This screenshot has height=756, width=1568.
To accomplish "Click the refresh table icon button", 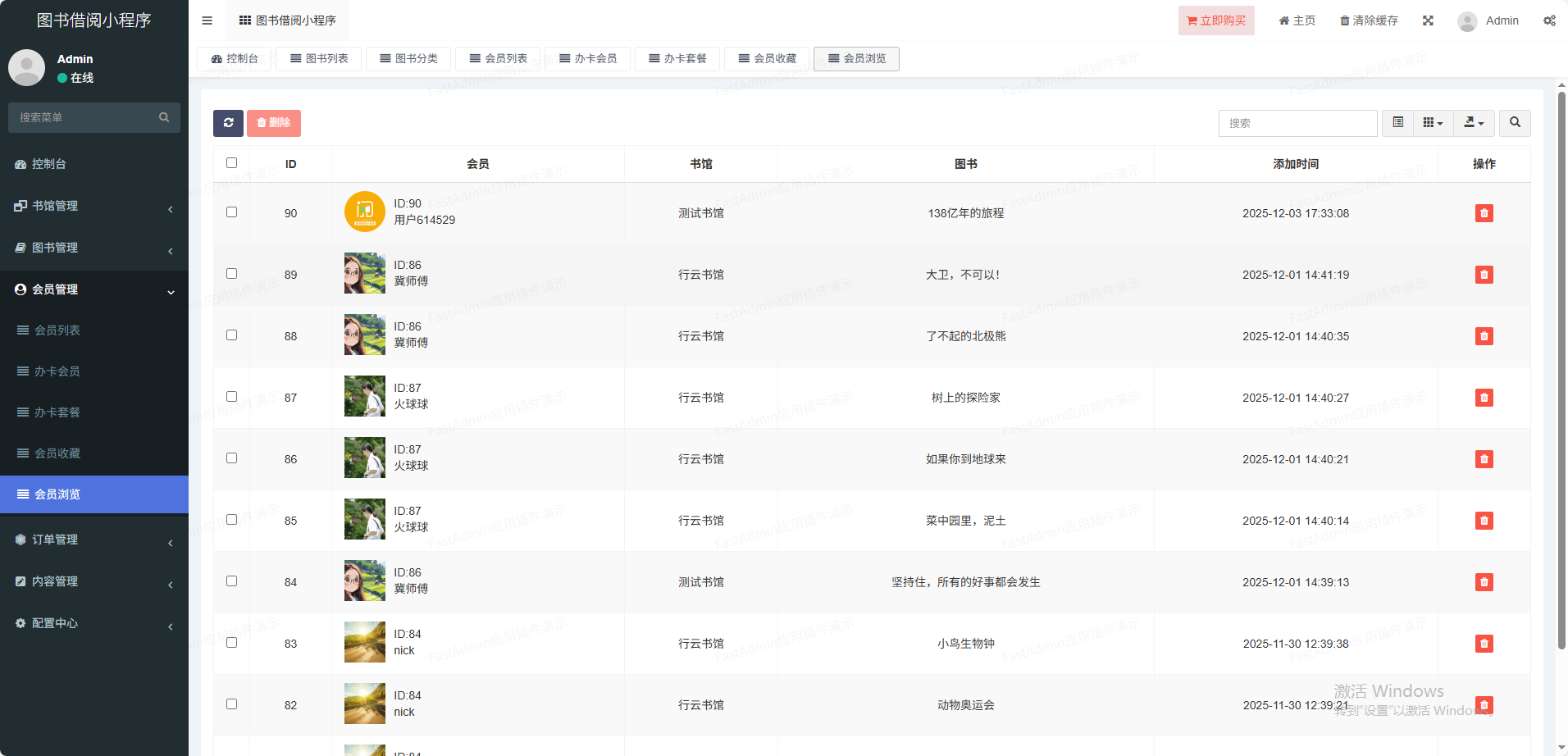I will (228, 123).
